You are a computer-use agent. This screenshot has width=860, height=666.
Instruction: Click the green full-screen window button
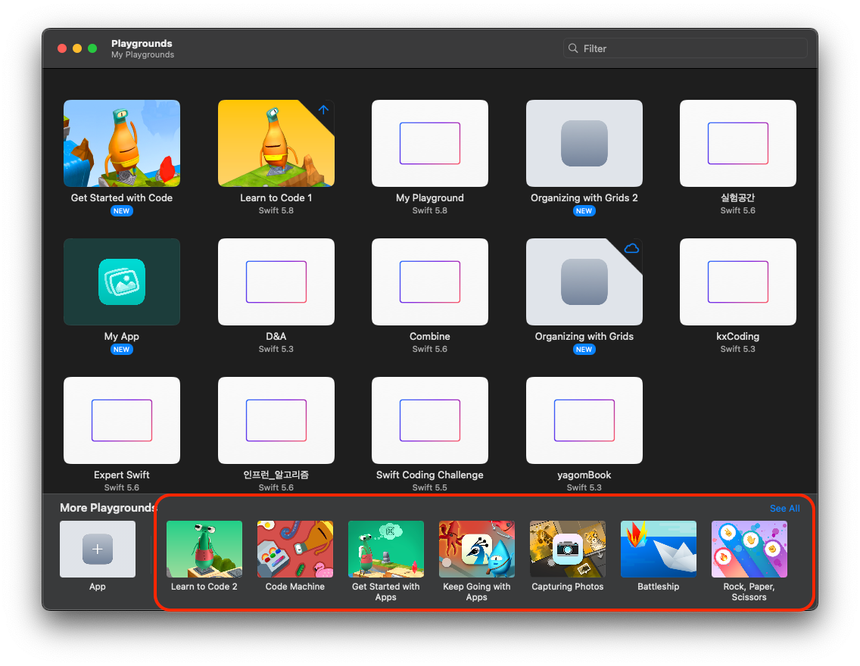[x=92, y=48]
